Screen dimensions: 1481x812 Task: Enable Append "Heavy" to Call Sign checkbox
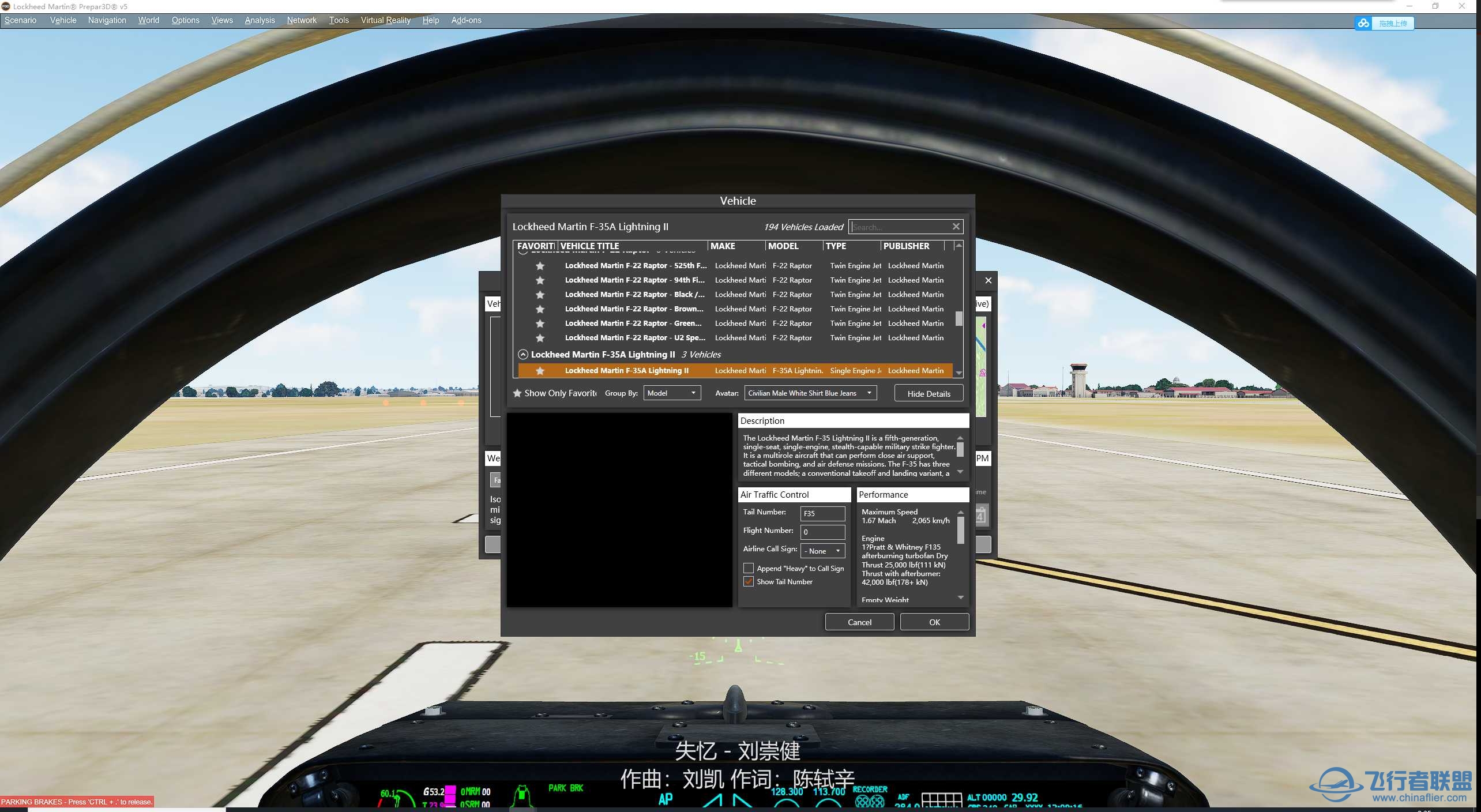click(749, 568)
